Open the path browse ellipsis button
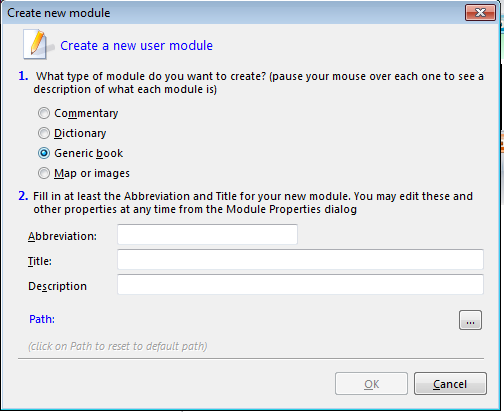Viewport: 504px width, 412px height. 470,320
